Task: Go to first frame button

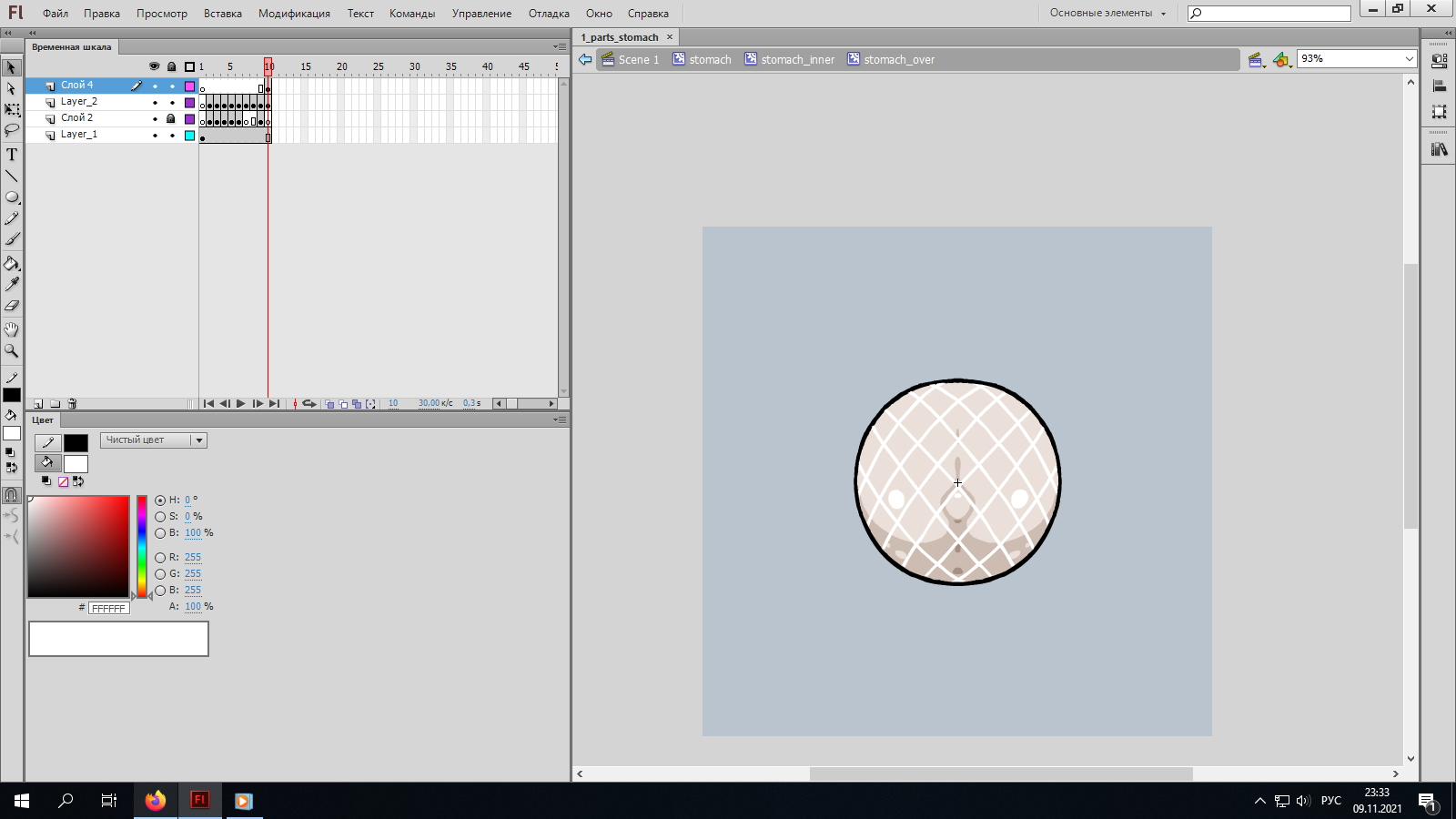Action: tap(208, 404)
